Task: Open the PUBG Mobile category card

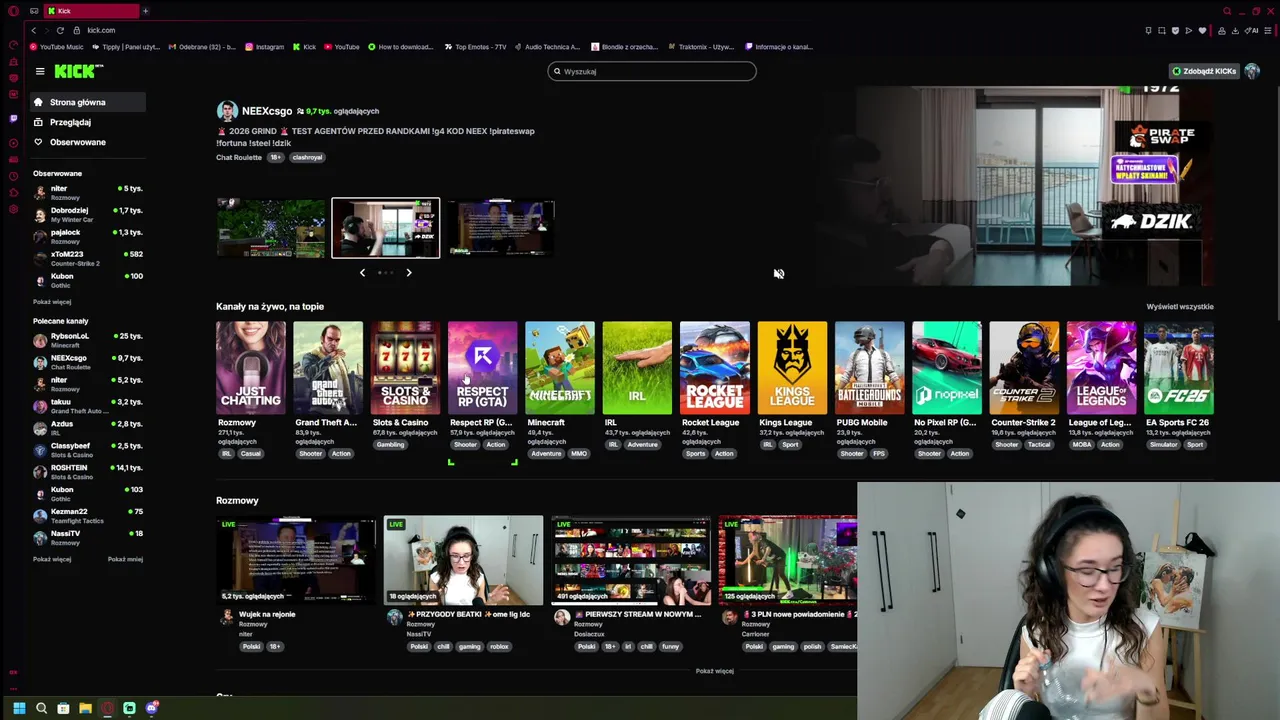Action: (869, 367)
